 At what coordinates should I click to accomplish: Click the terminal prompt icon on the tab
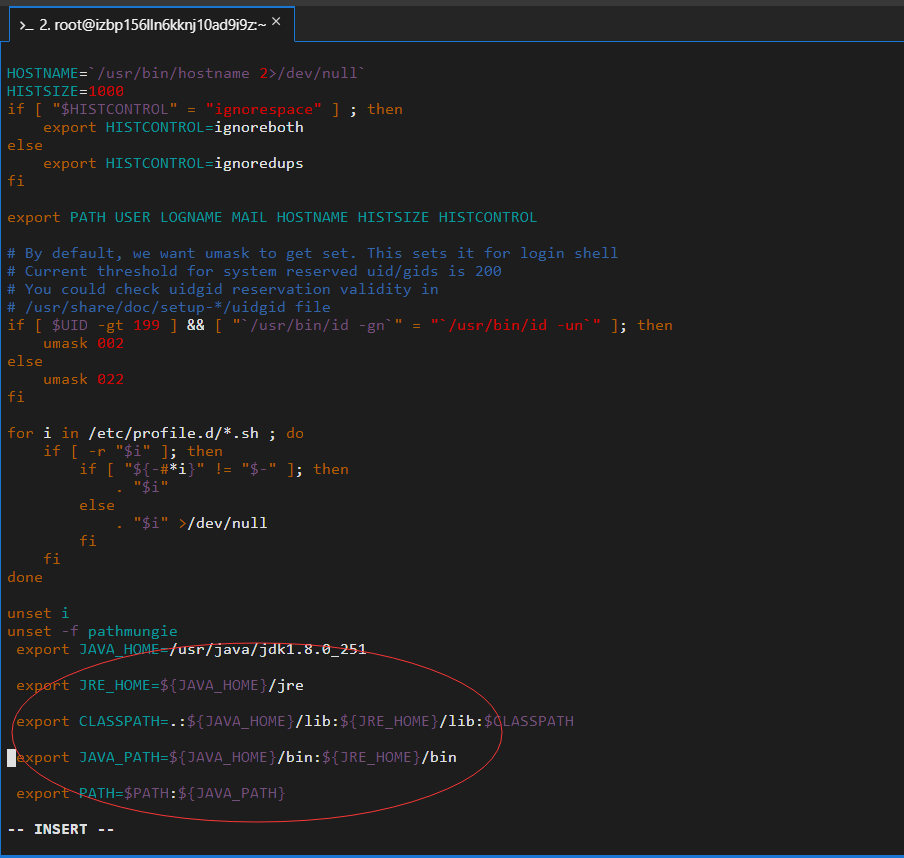[26, 25]
